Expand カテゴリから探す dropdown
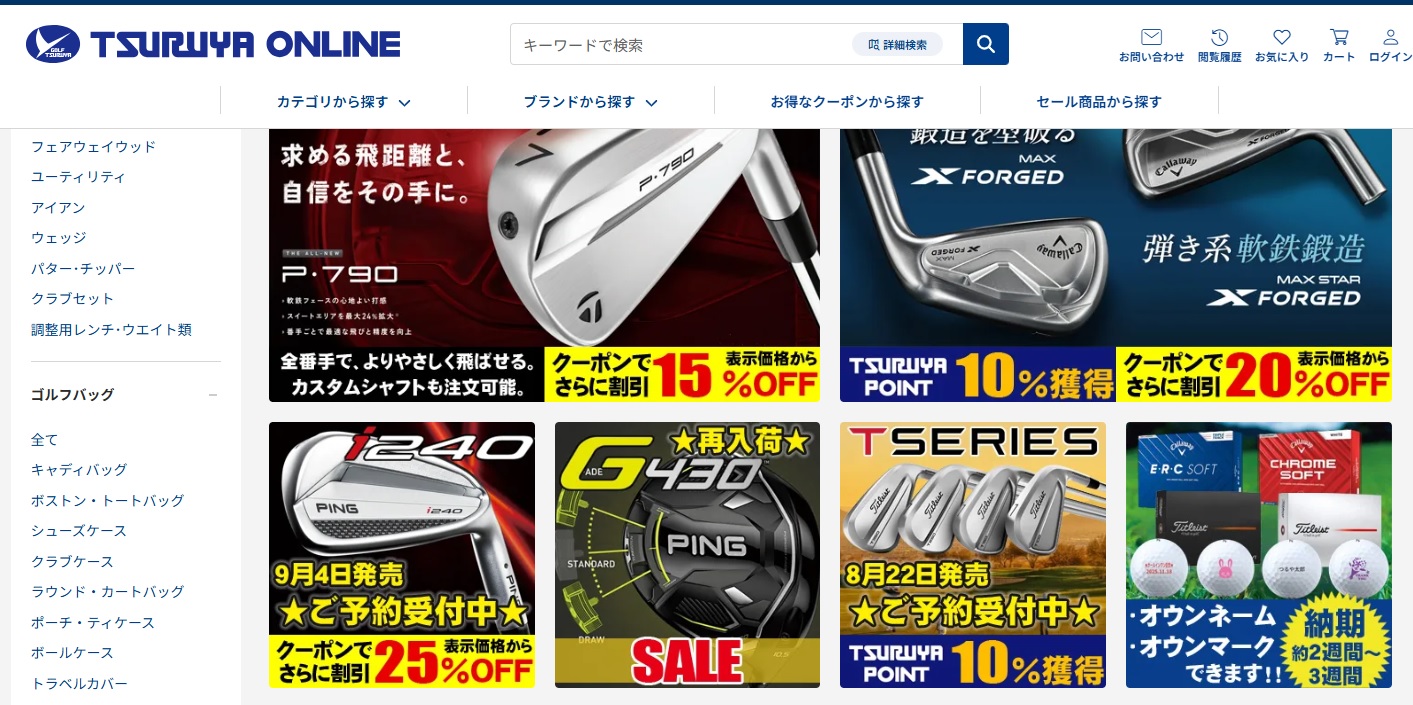The image size is (1413, 705). tap(344, 101)
